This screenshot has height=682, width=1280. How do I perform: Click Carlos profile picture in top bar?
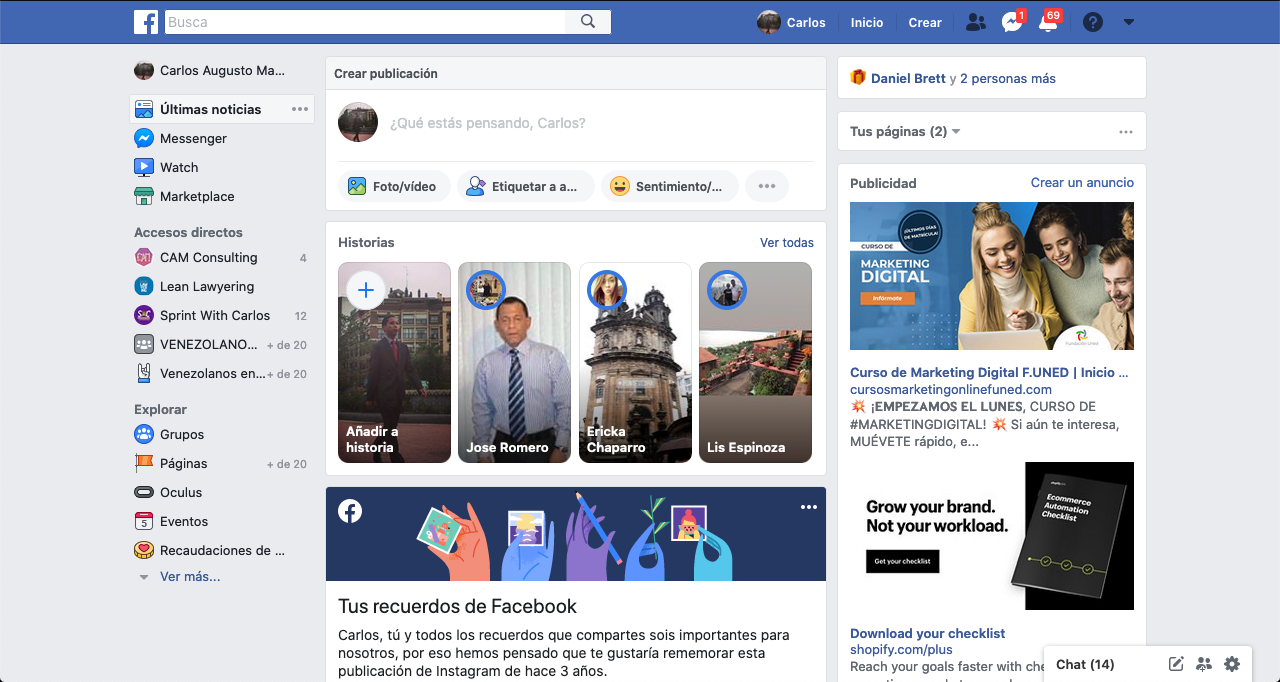(769, 22)
